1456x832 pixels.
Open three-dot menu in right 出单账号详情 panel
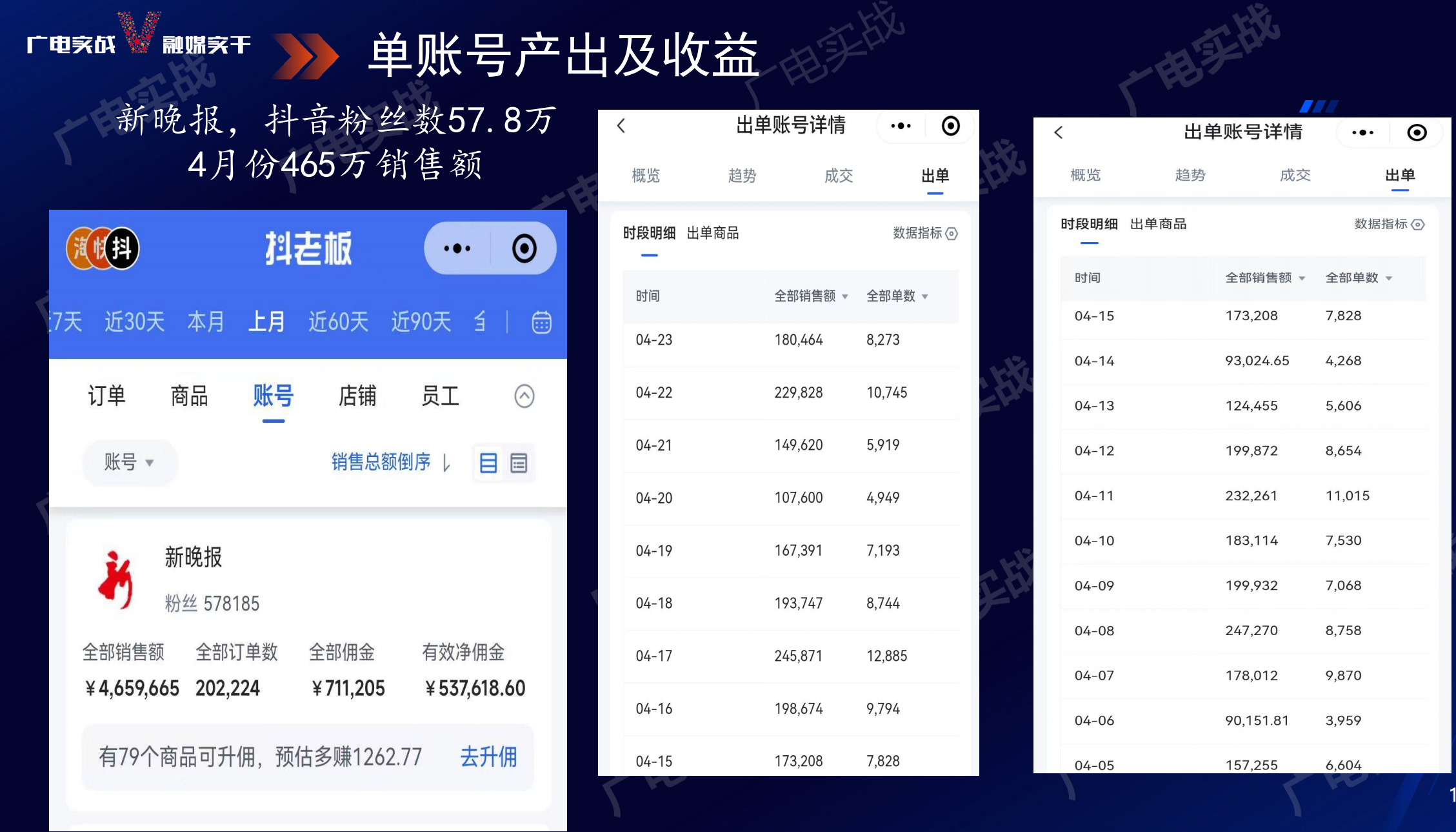[1362, 133]
